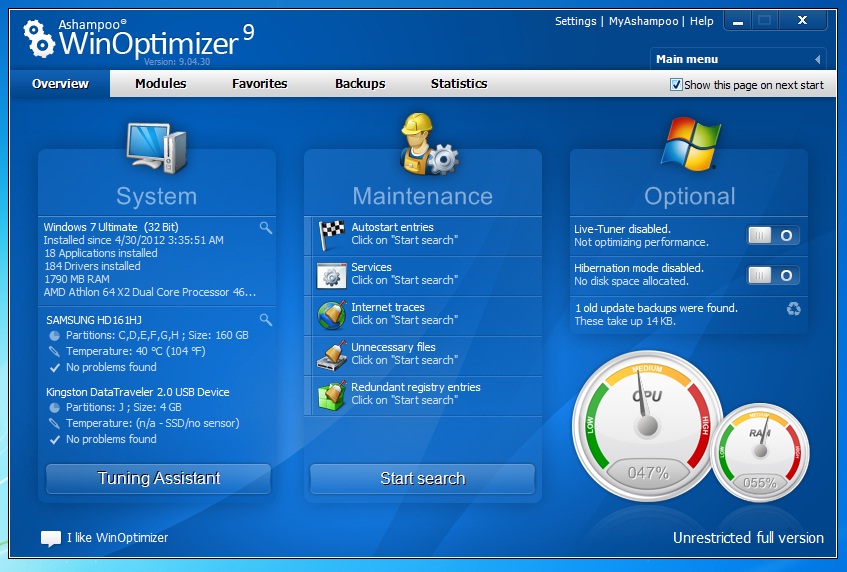
Task: Go to the Backups tab
Action: pyautogui.click(x=360, y=84)
